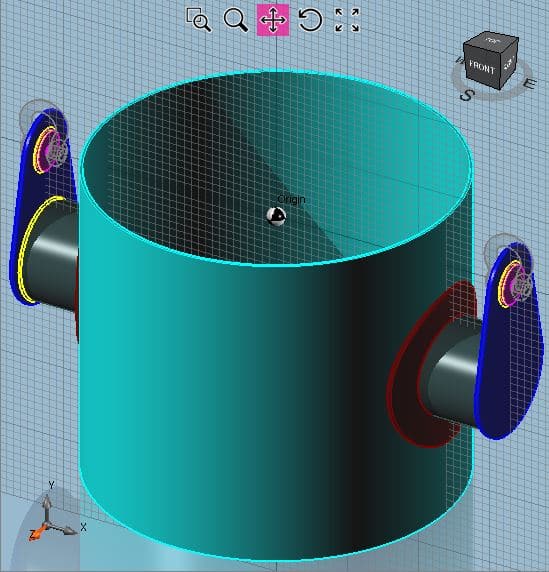Click the FRONT face of view cube
The width and height of the screenshot is (549, 572).
click(482, 67)
